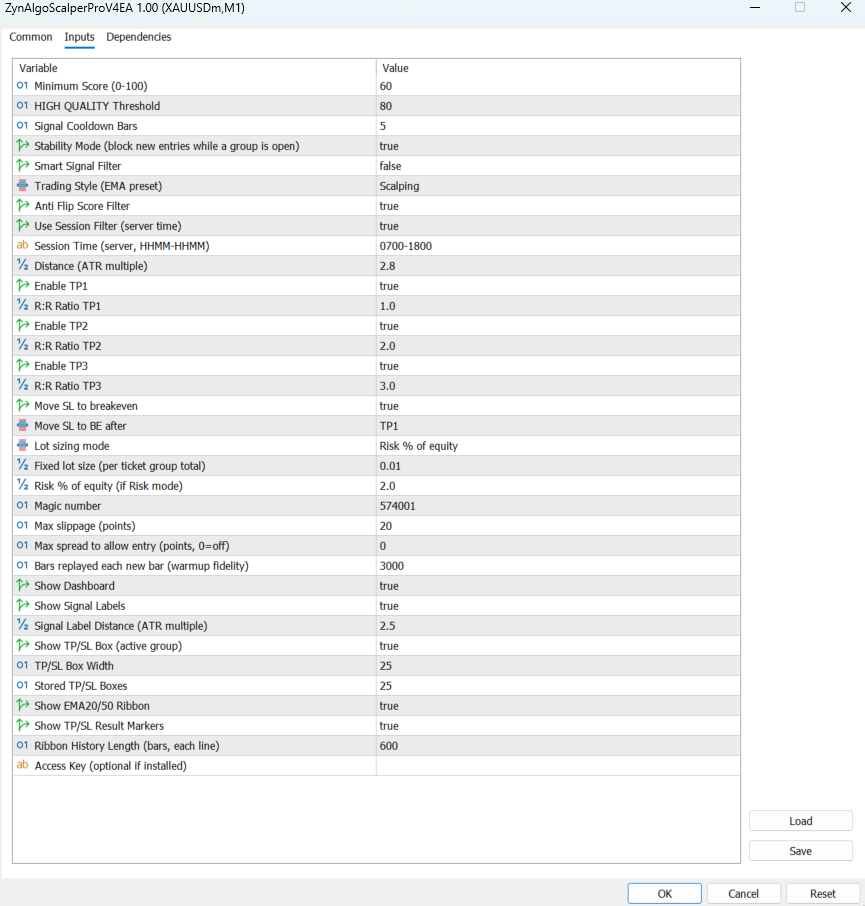Click the green boolean icon beside Stability Mode
The width and height of the screenshot is (865, 906).
(x=23, y=146)
